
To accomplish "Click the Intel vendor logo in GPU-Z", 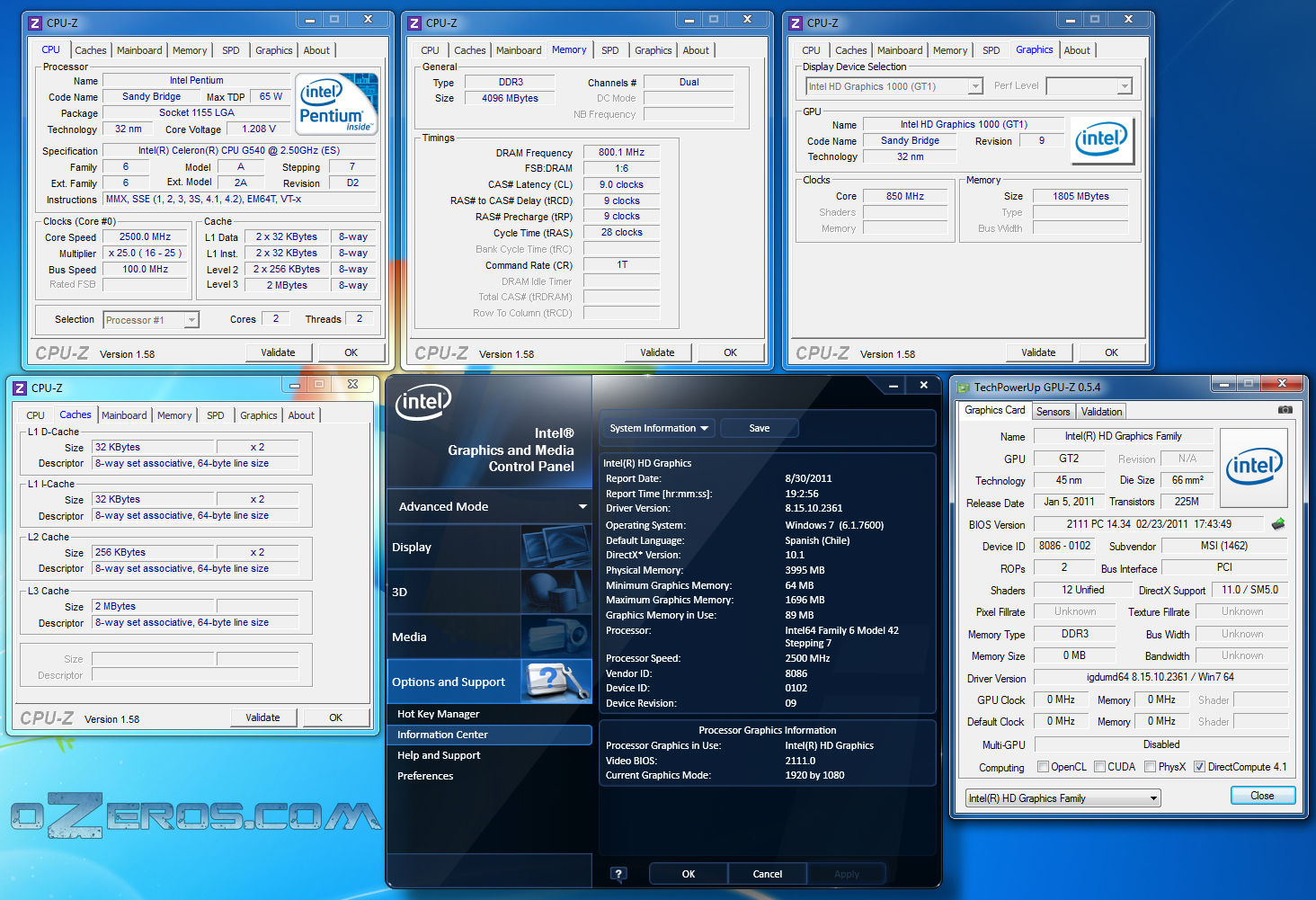I will (1254, 468).
